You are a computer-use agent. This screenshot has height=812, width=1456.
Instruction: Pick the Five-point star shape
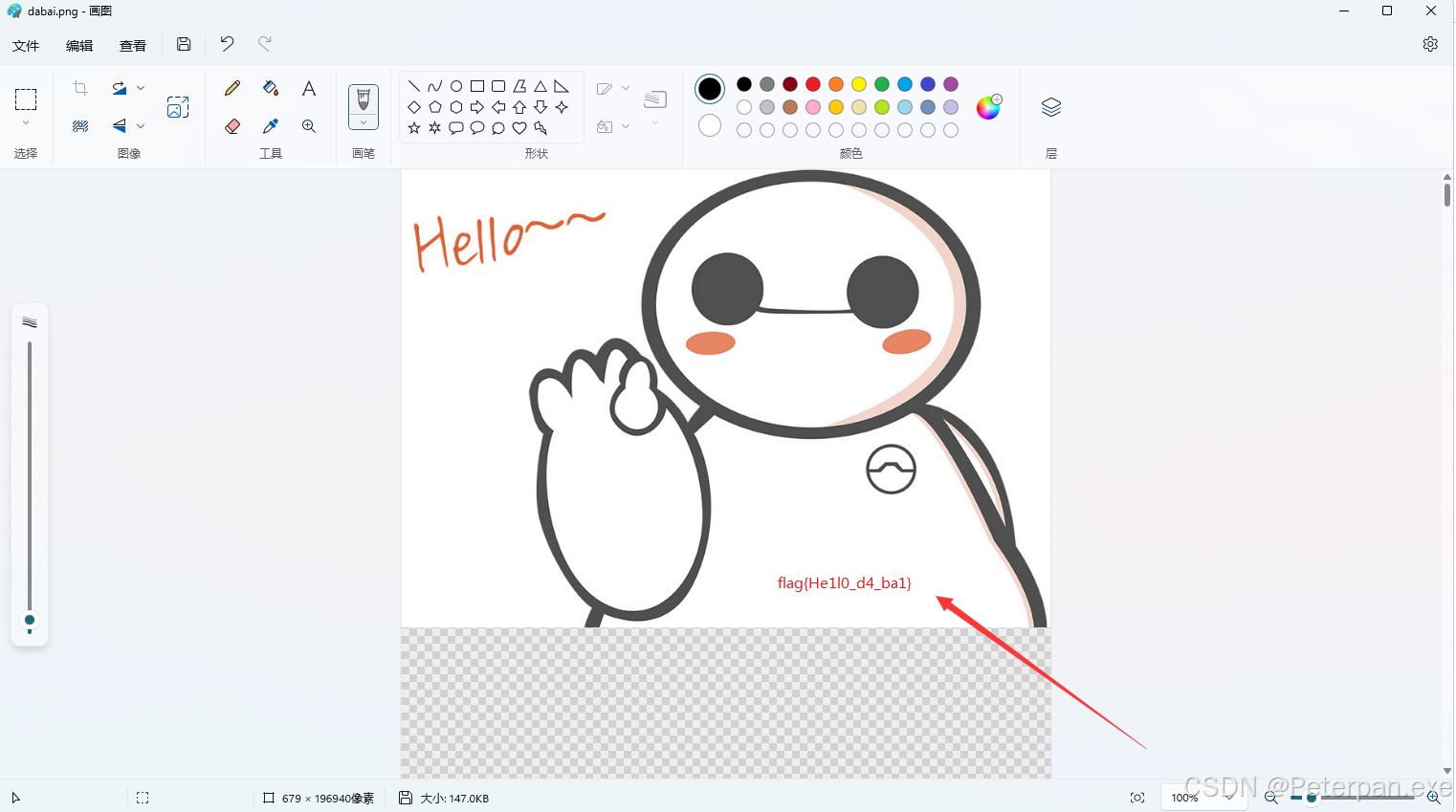(414, 128)
